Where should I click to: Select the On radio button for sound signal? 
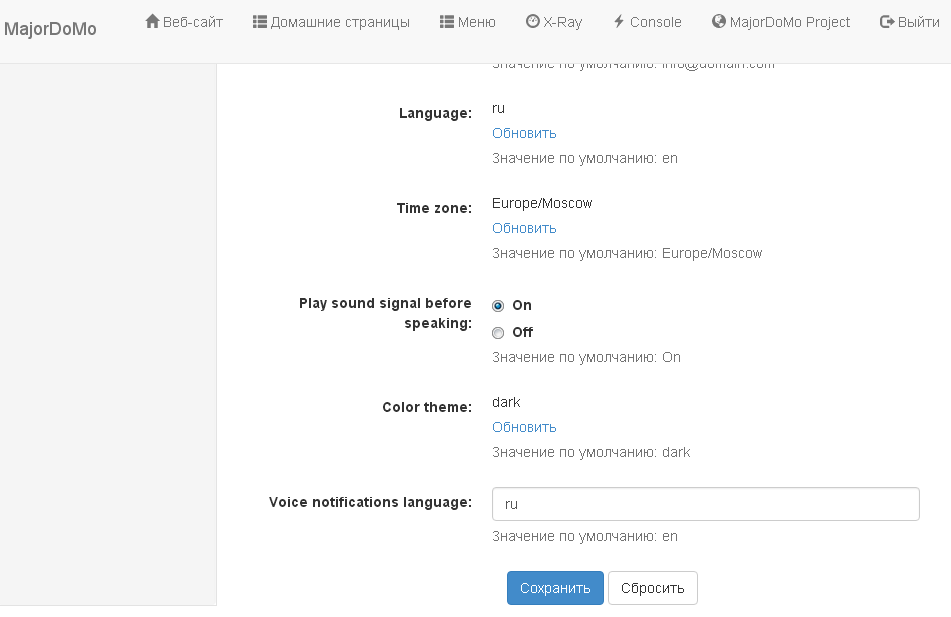click(498, 306)
